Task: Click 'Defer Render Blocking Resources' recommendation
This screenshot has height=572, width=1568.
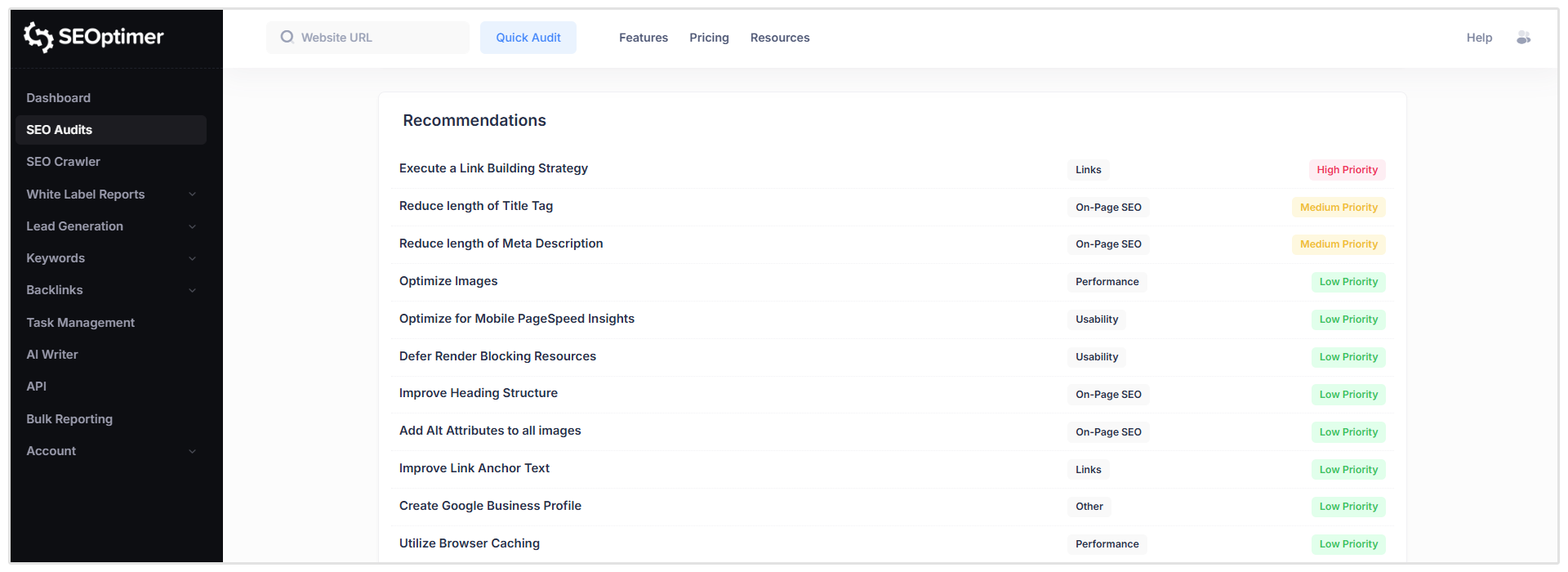Action: click(x=497, y=356)
